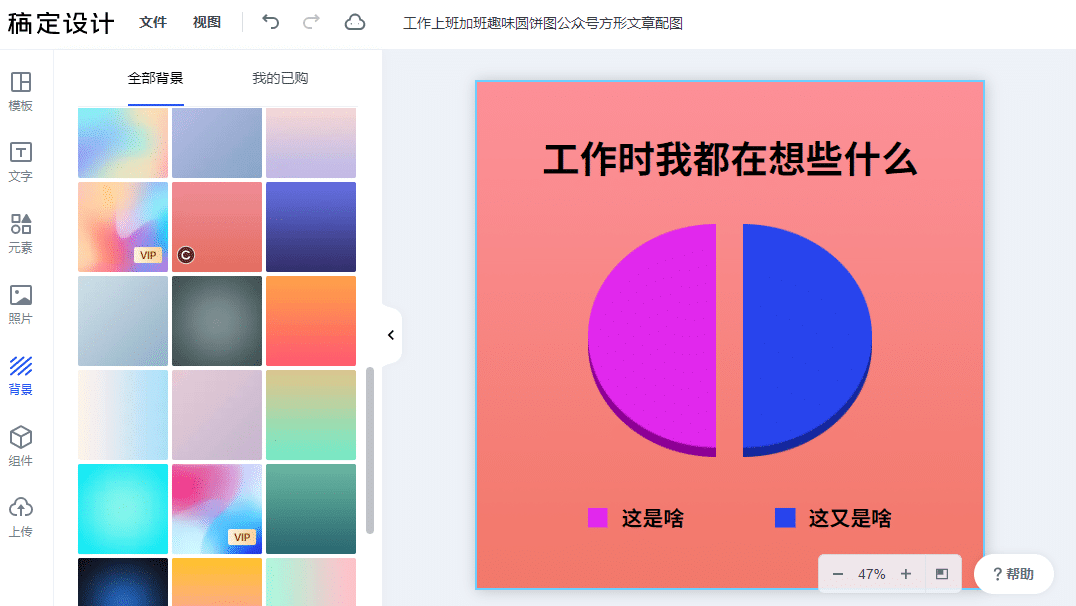Zoom in with the plus icon
The height and width of the screenshot is (606, 1076).
coord(906,574)
